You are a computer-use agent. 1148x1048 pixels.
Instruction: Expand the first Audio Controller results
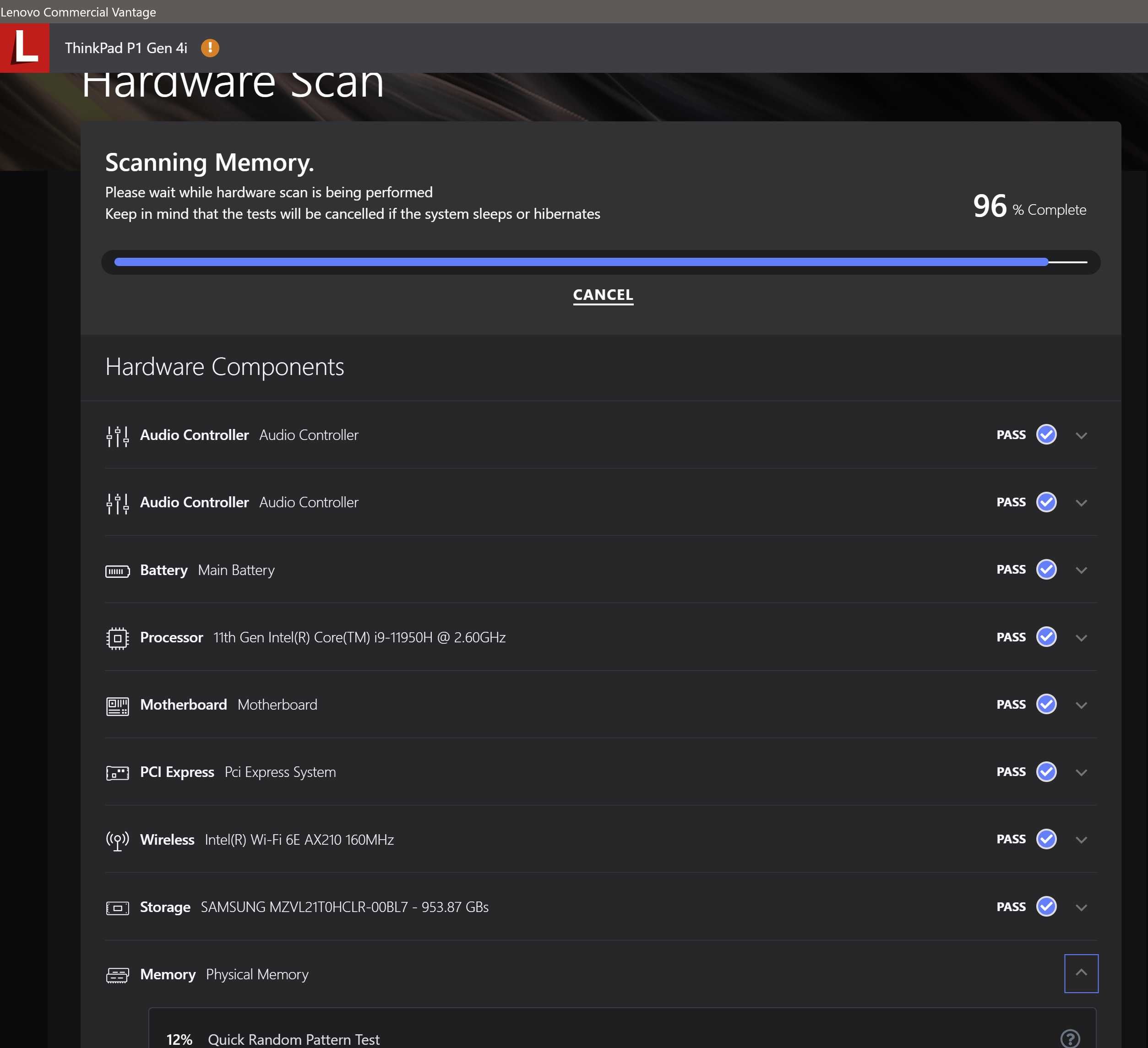click(1081, 435)
